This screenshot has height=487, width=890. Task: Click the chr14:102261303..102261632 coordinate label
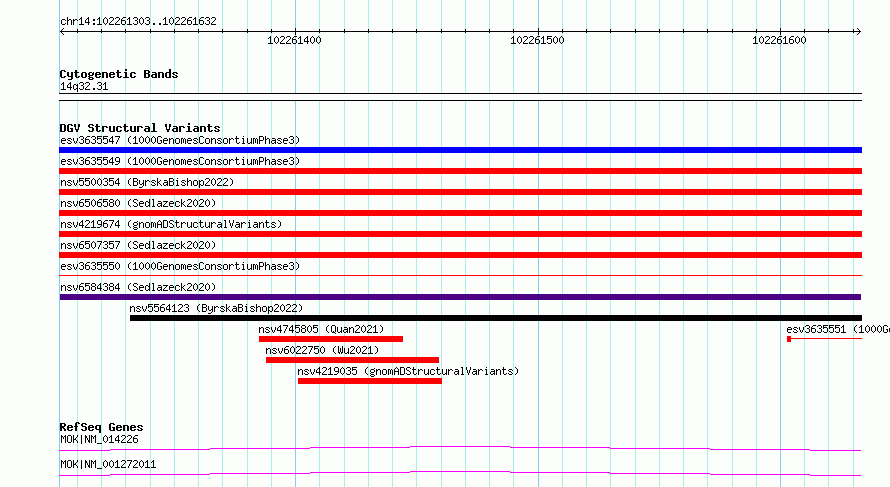(x=138, y=22)
